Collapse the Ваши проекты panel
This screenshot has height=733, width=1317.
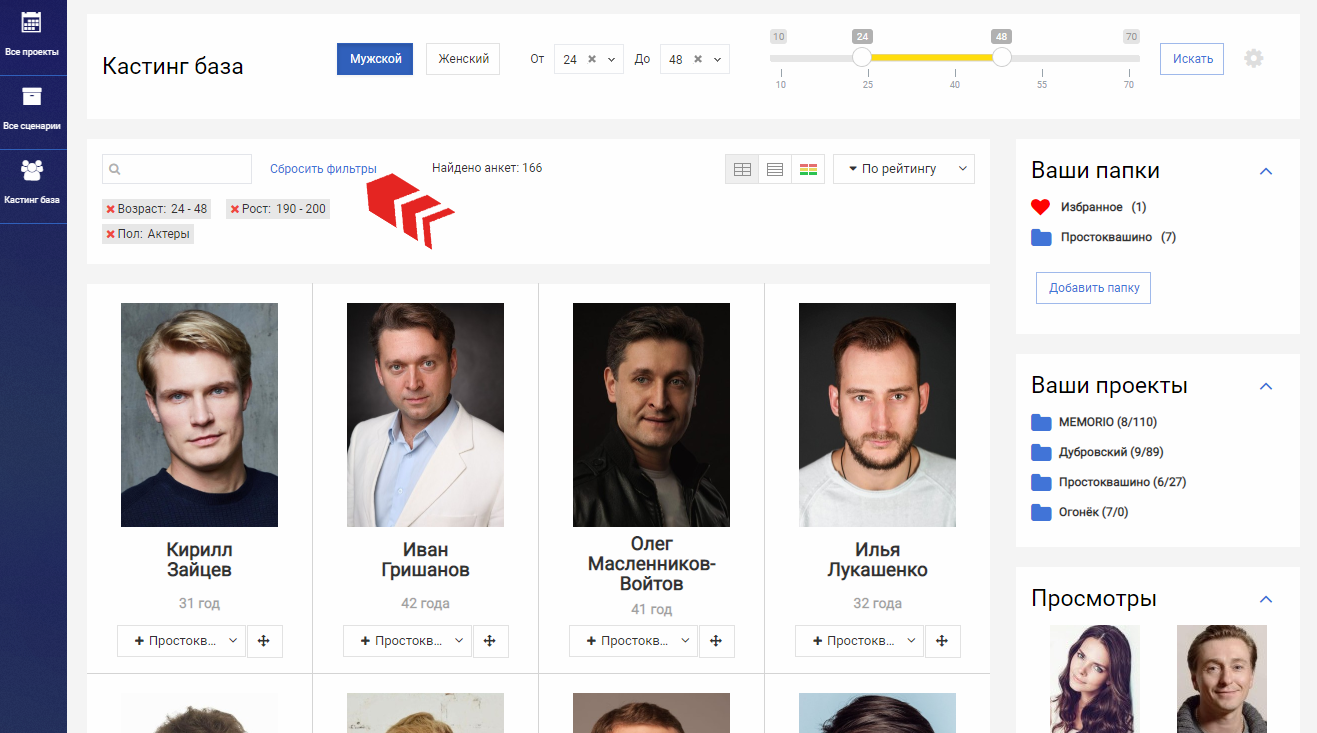1265,386
